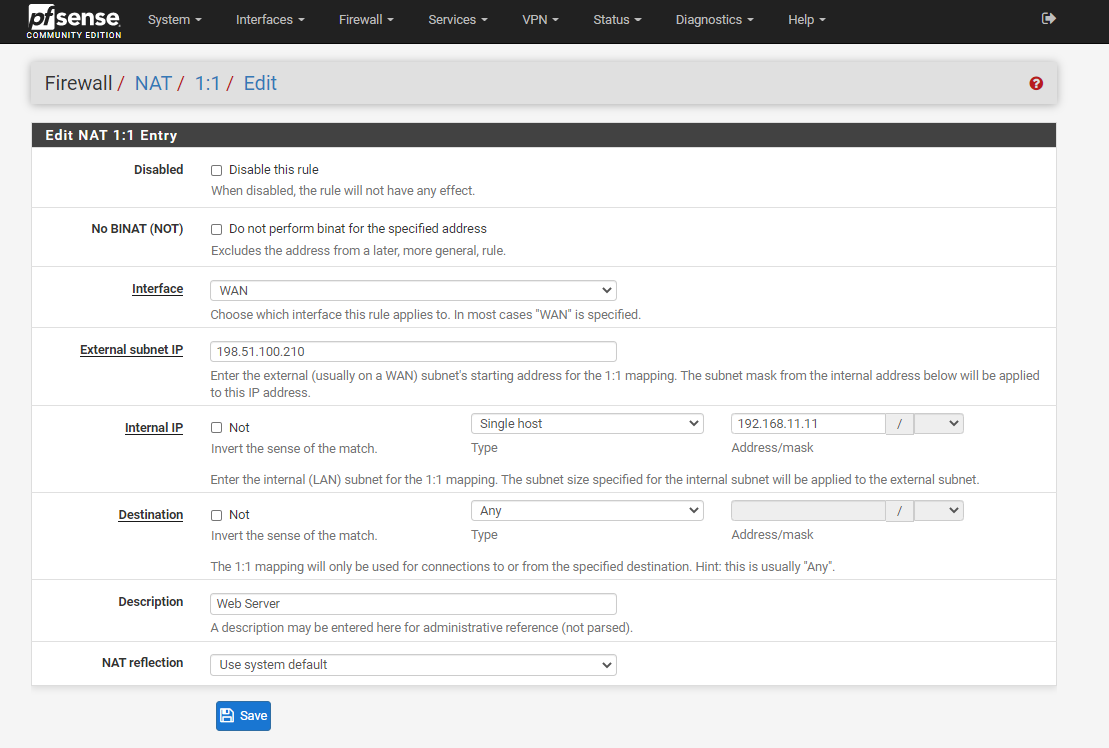Click the 1:1 breadcrumb link
Image resolution: width=1109 pixels, height=748 pixels.
click(207, 83)
